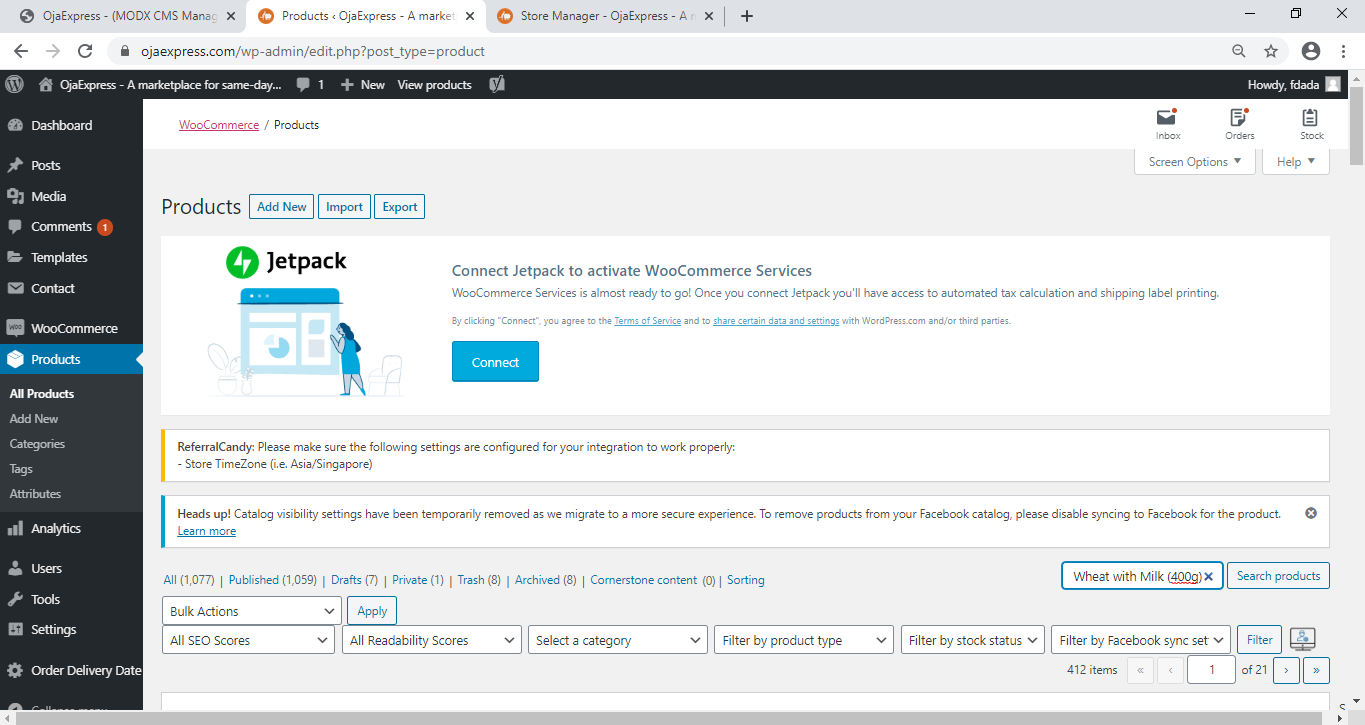This screenshot has height=725, width=1365.
Task: Click the Add New product button
Action: click(282, 207)
